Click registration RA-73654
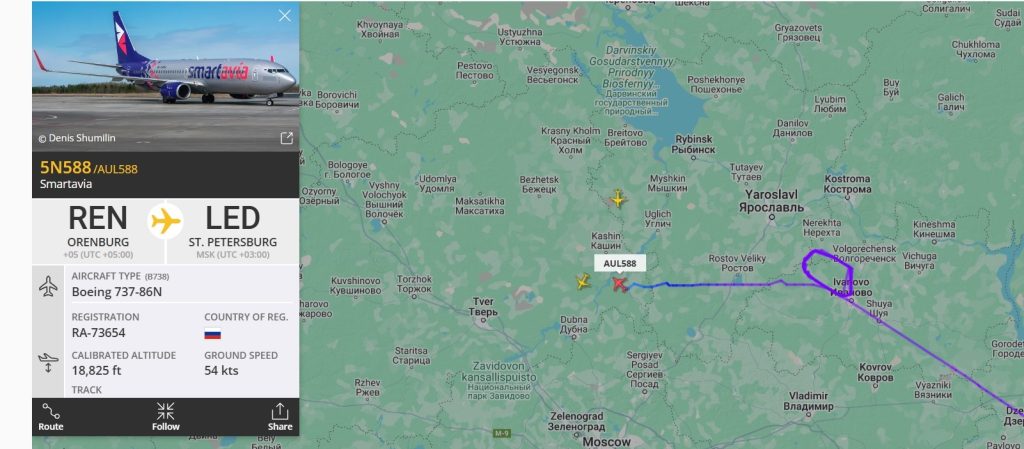Image resolution: width=1024 pixels, height=449 pixels. pos(98,333)
